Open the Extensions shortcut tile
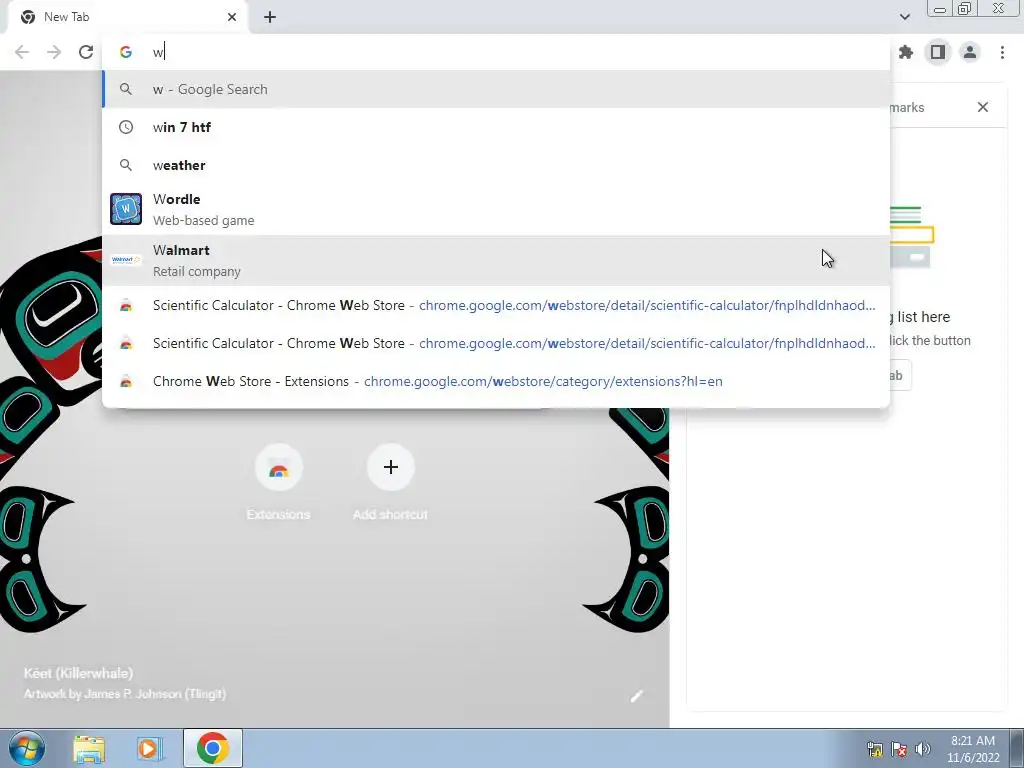Viewport: 1024px width, 768px height. coord(278,483)
